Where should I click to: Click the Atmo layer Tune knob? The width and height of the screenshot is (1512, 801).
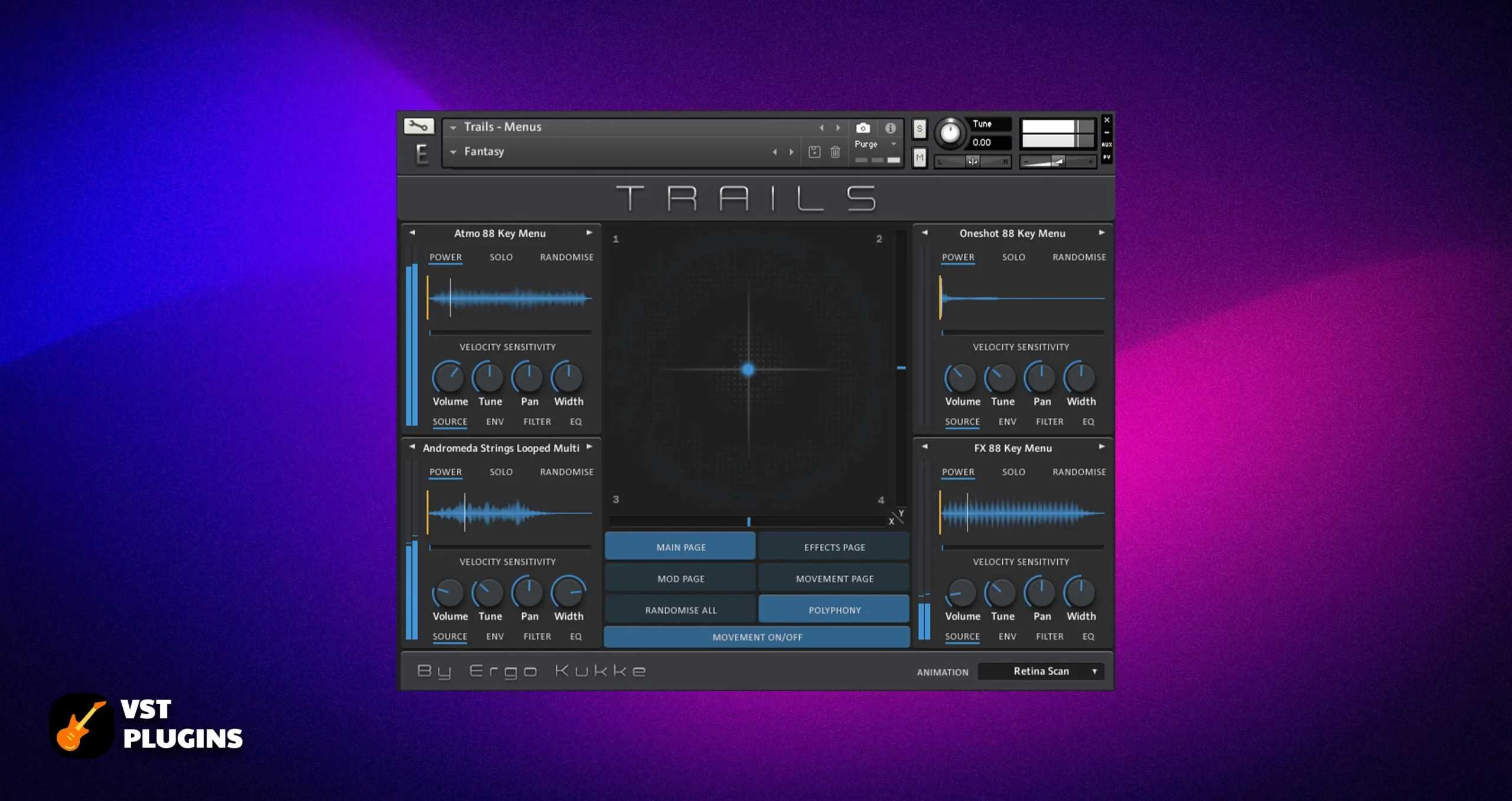(x=488, y=378)
